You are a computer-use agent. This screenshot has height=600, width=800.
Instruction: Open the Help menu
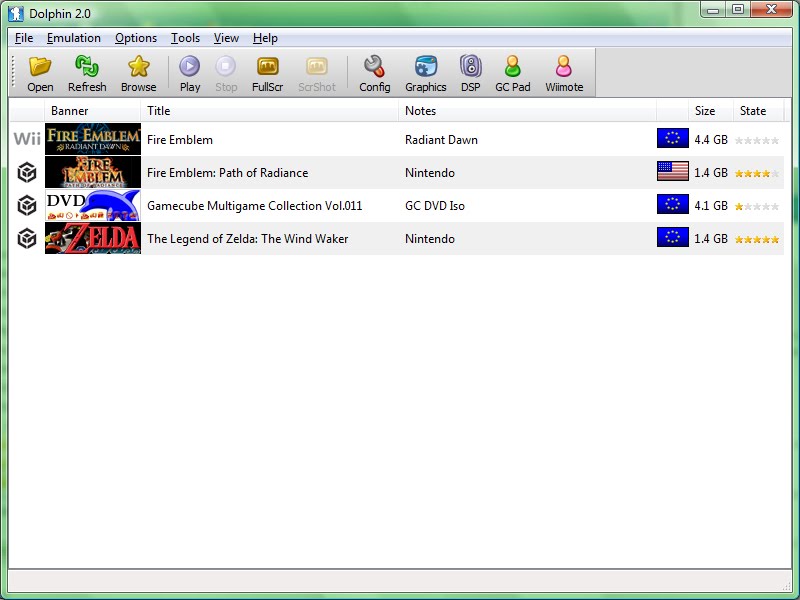[265, 38]
